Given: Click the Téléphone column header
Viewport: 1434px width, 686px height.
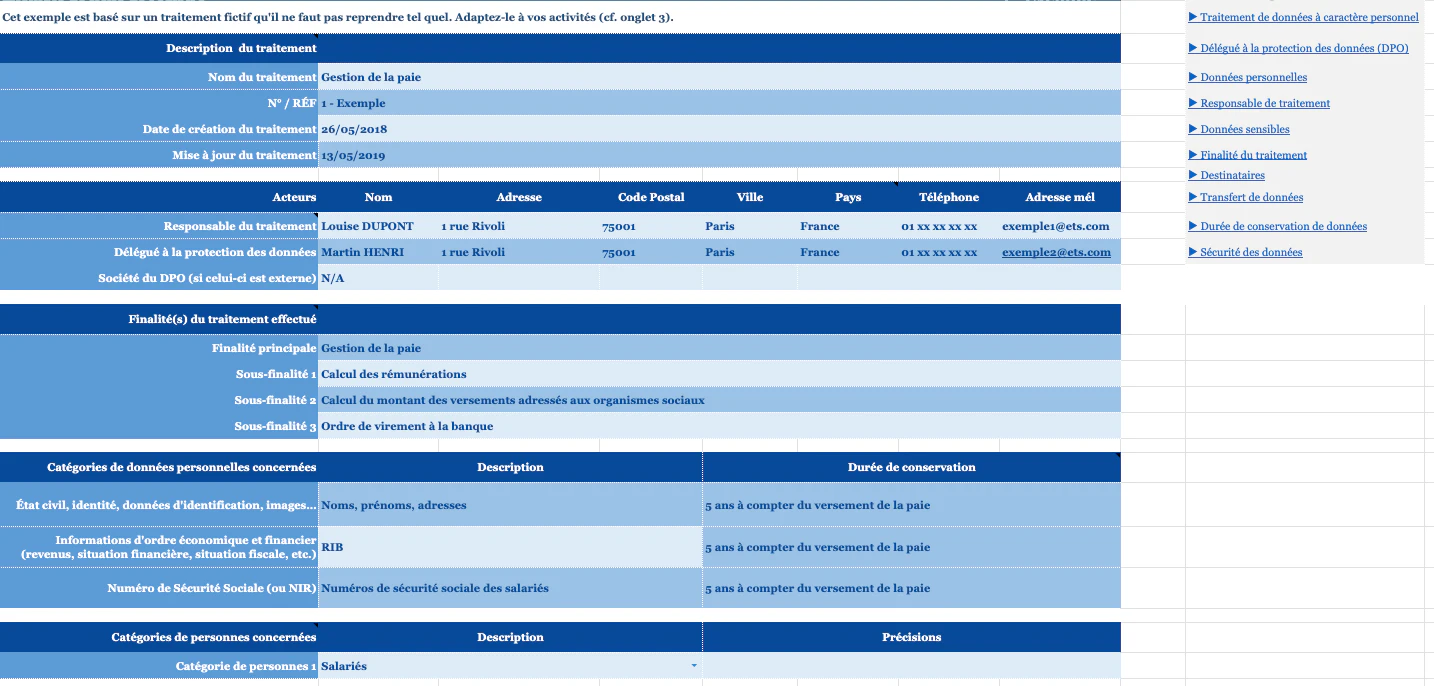Looking at the screenshot, I should [949, 197].
